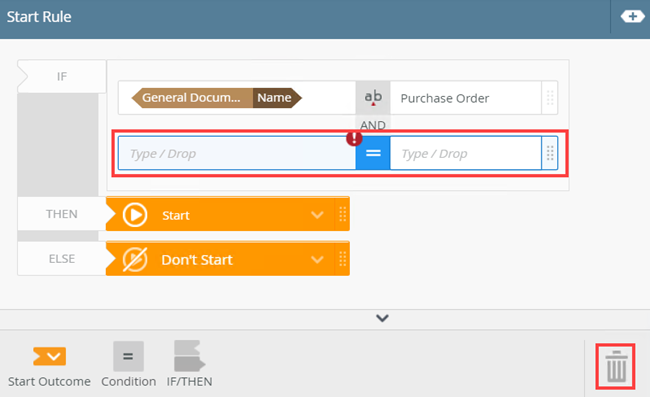Click the drag handle of empty condition row
The image size is (650, 397).
(x=550, y=153)
